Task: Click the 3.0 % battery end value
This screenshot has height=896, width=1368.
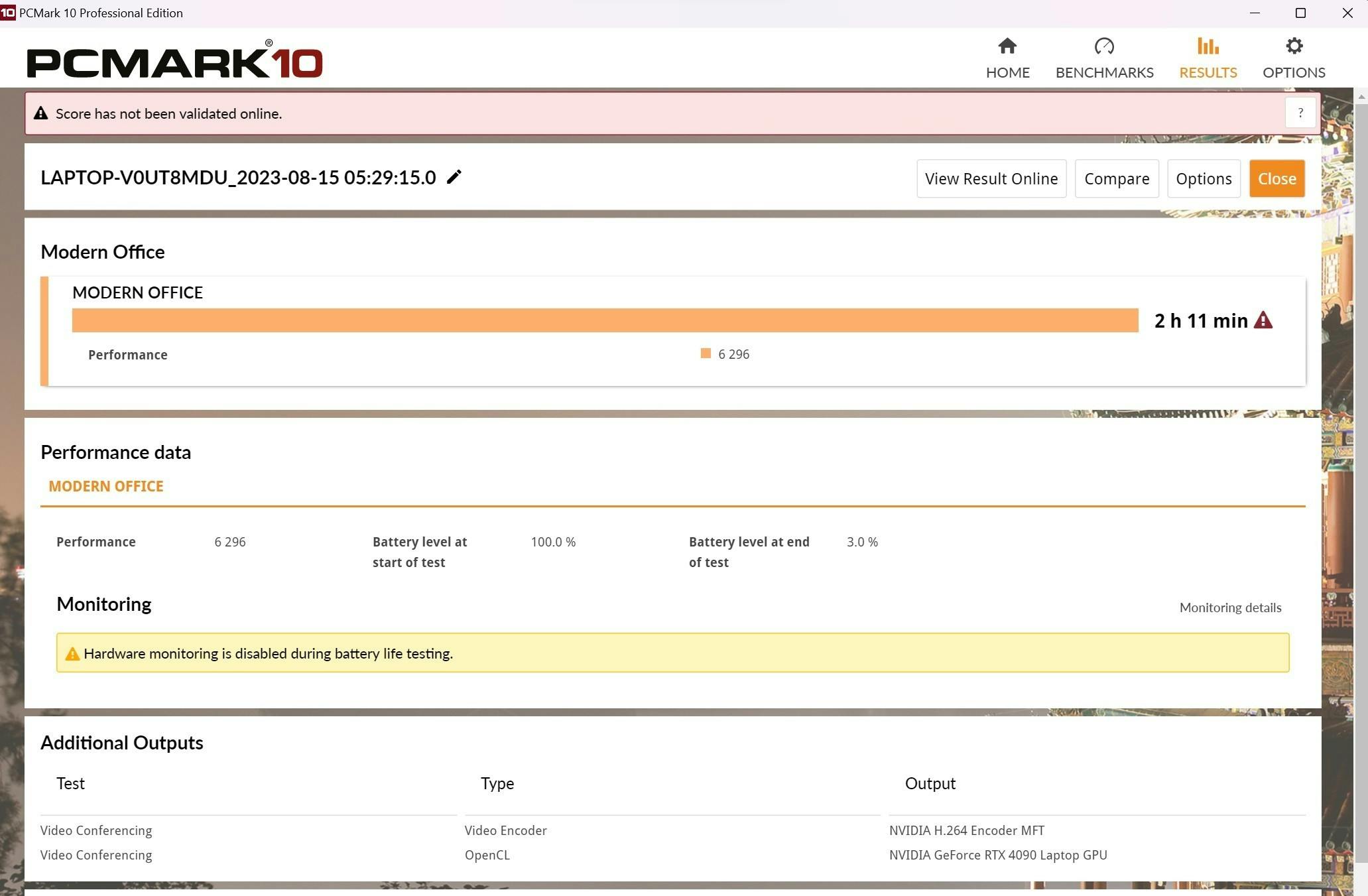Action: (x=862, y=542)
